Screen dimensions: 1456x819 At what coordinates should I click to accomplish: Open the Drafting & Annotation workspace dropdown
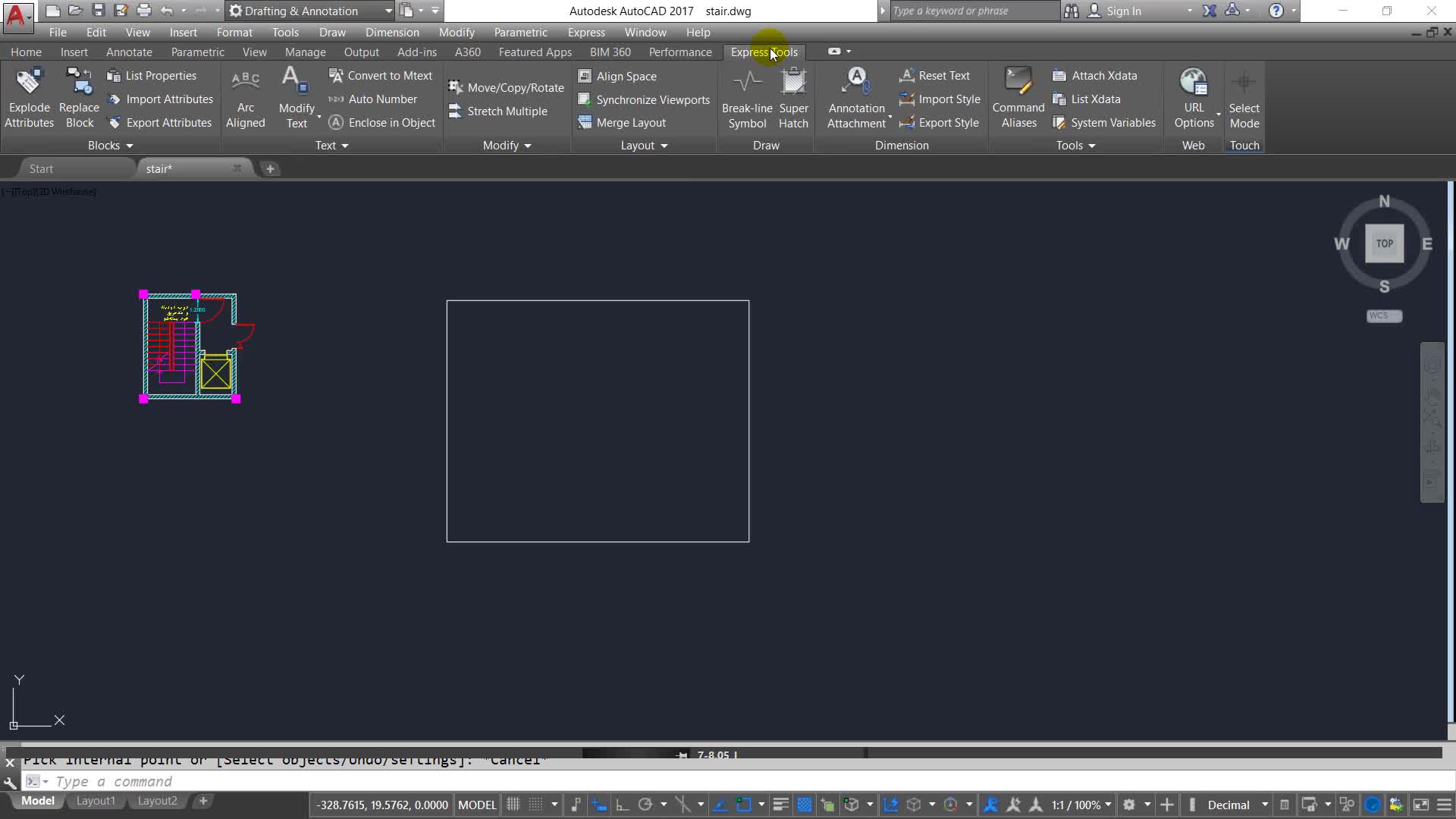[388, 11]
